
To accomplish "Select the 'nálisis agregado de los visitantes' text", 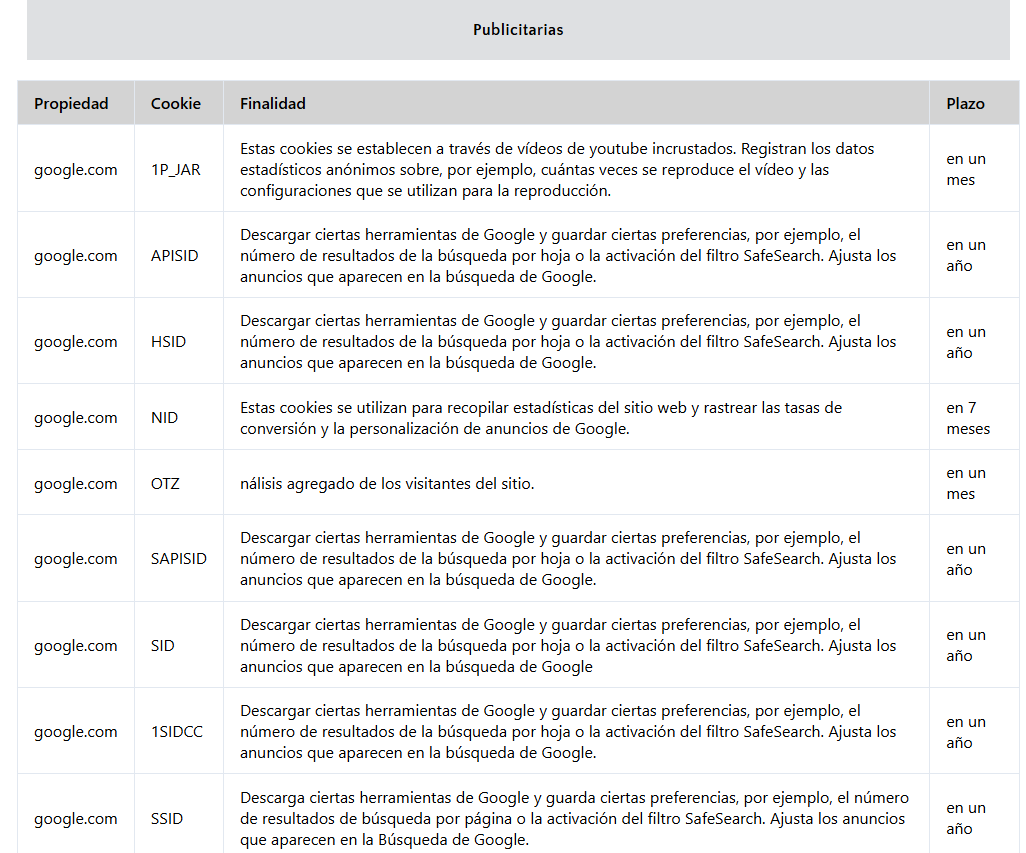I will pyautogui.click(x=387, y=484).
